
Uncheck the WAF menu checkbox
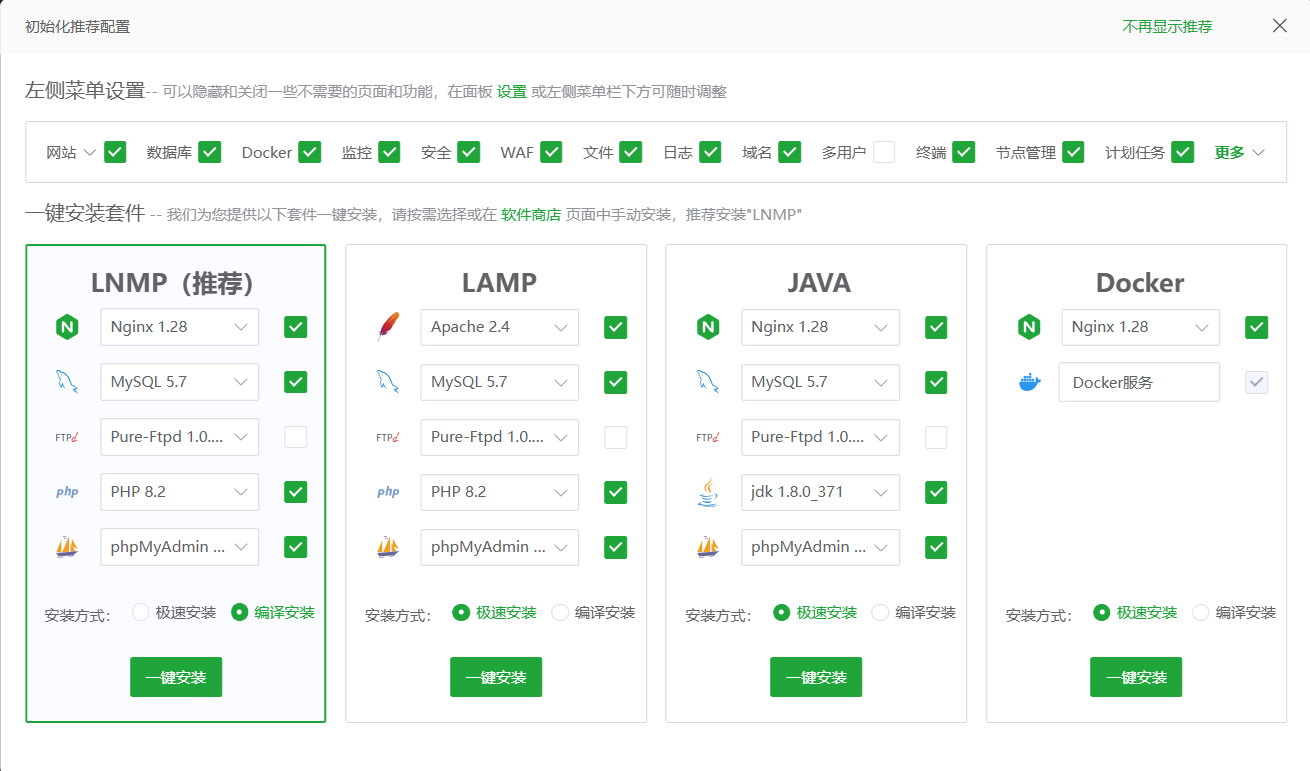click(552, 152)
